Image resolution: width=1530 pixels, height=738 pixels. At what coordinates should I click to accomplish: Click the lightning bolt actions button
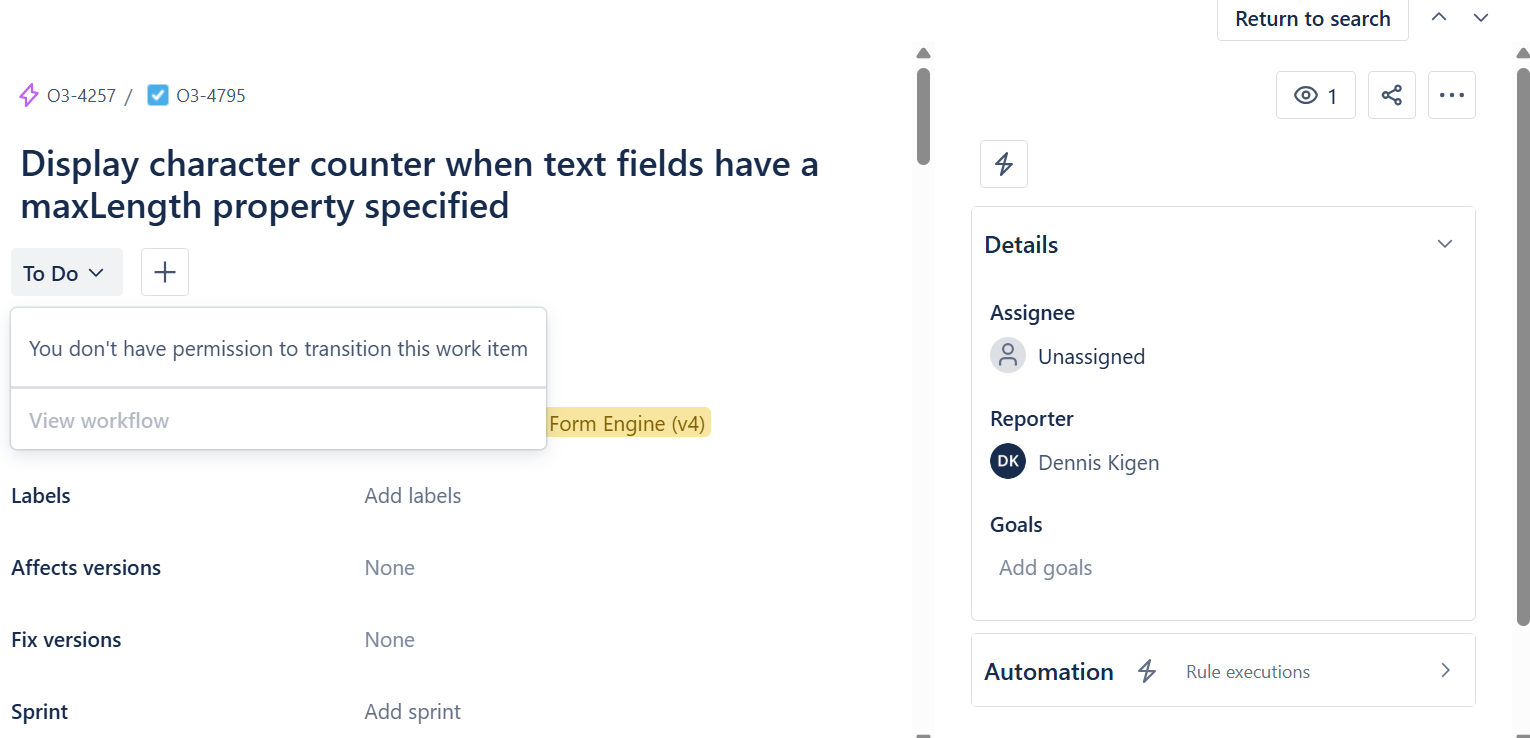[1004, 164]
